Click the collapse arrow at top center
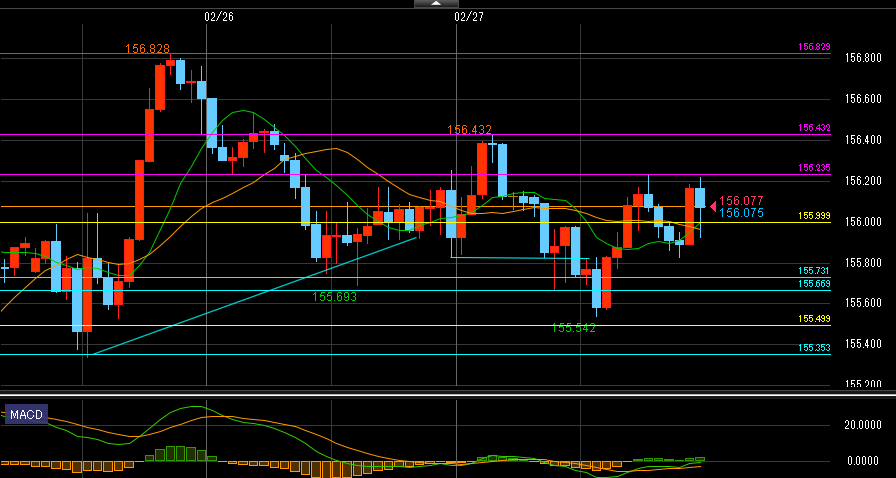Image resolution: width=896 pixels, height=478 pixels. tap(436, 4)
